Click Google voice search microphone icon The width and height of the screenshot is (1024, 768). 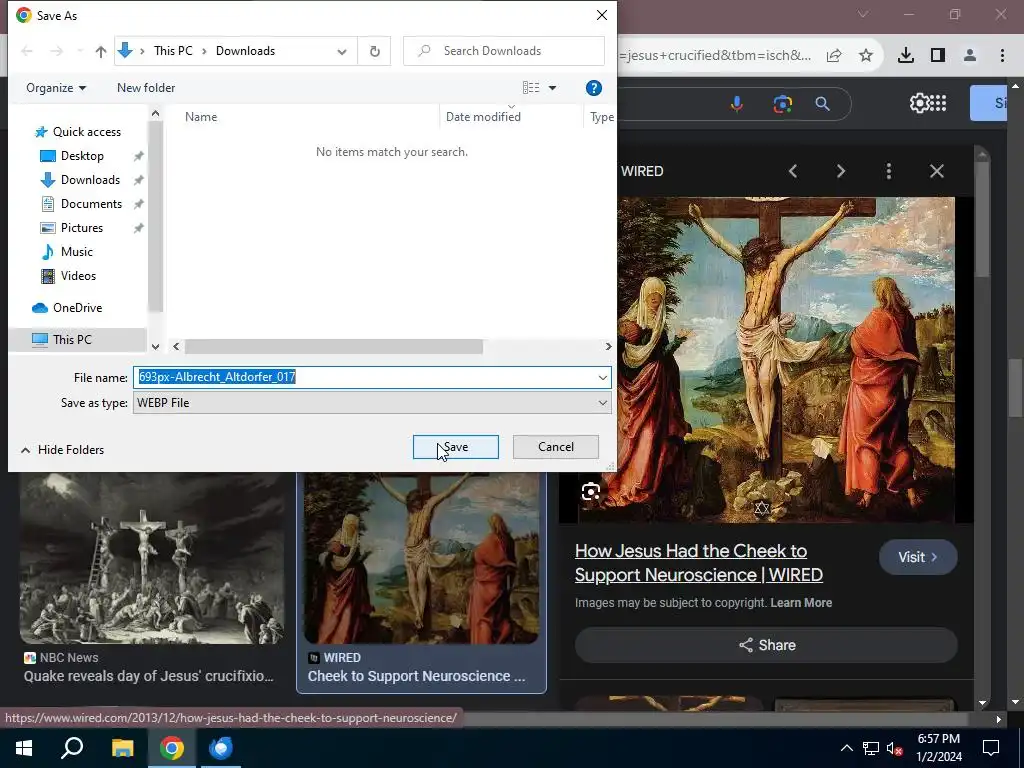[737, 104]
